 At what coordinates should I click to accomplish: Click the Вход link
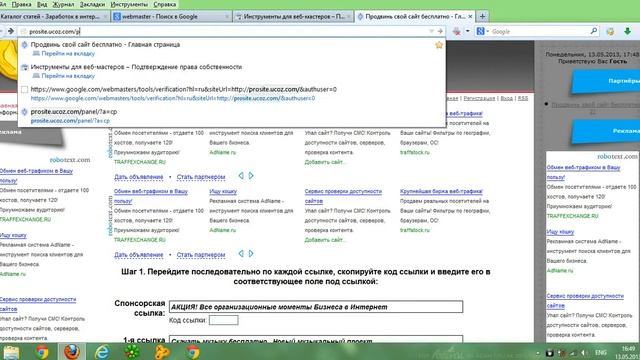506,98
